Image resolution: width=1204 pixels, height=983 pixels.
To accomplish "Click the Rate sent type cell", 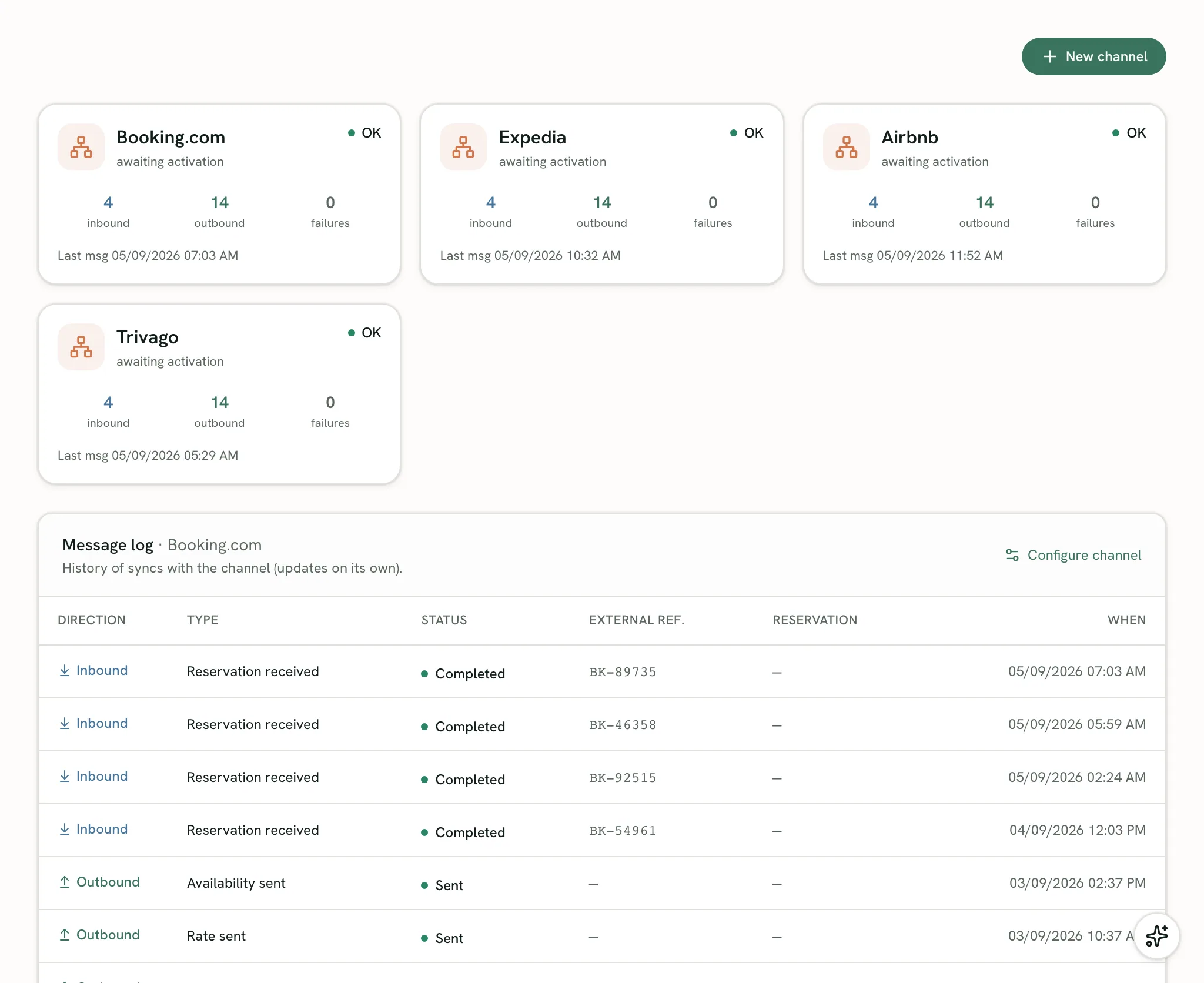I will tap(216, 936).
